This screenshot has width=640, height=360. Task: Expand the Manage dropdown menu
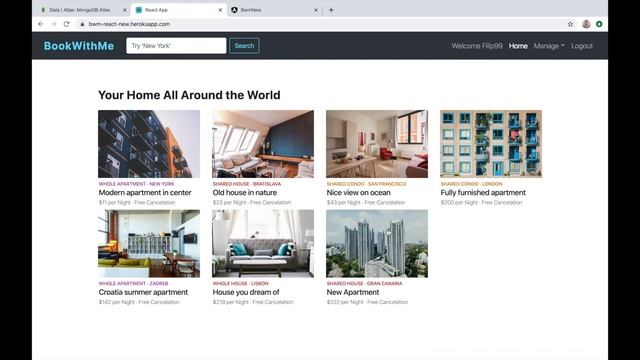click(x=549, y=46)
